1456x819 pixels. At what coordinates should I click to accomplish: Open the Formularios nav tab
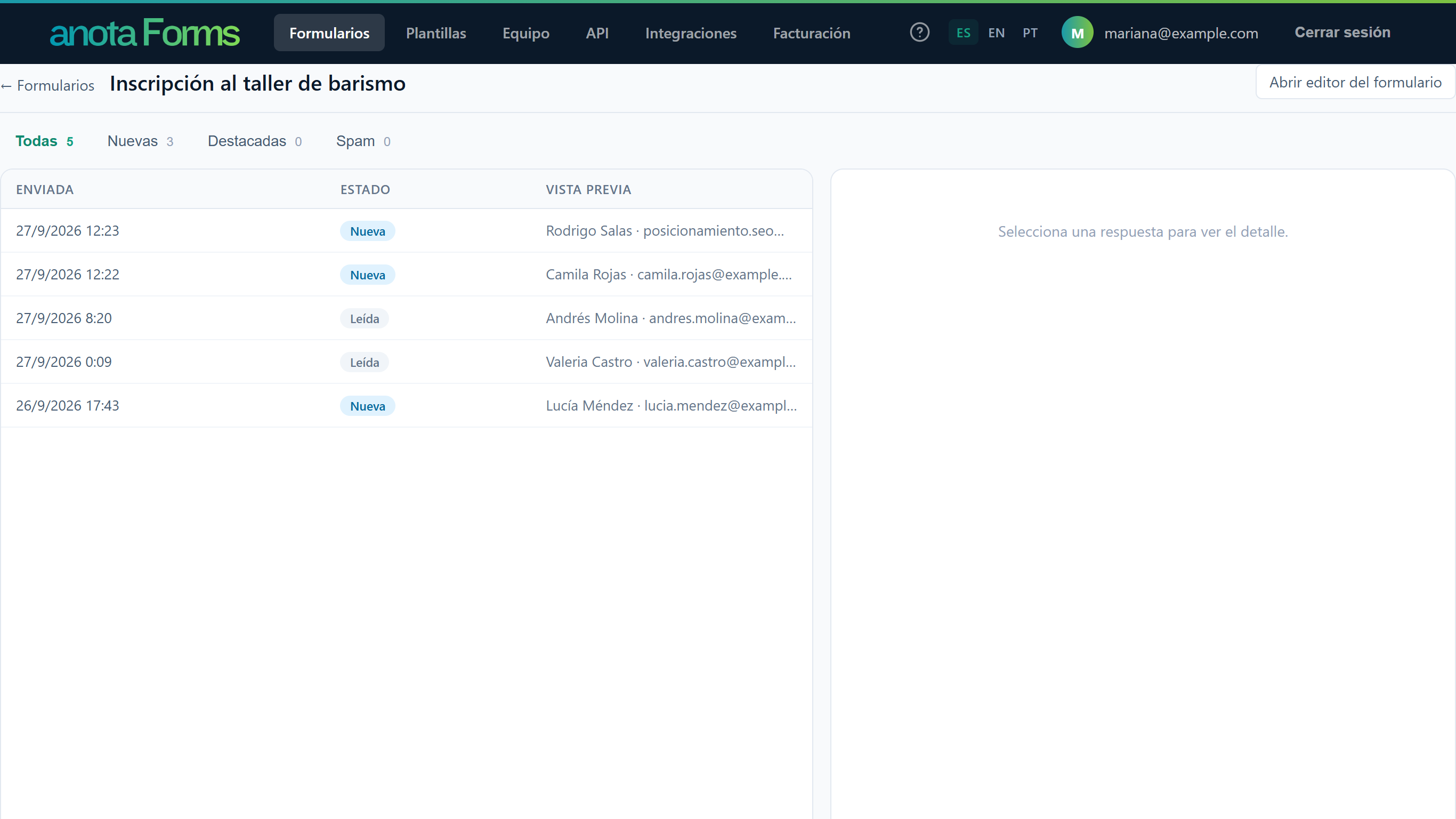click(x=329, y=33)
